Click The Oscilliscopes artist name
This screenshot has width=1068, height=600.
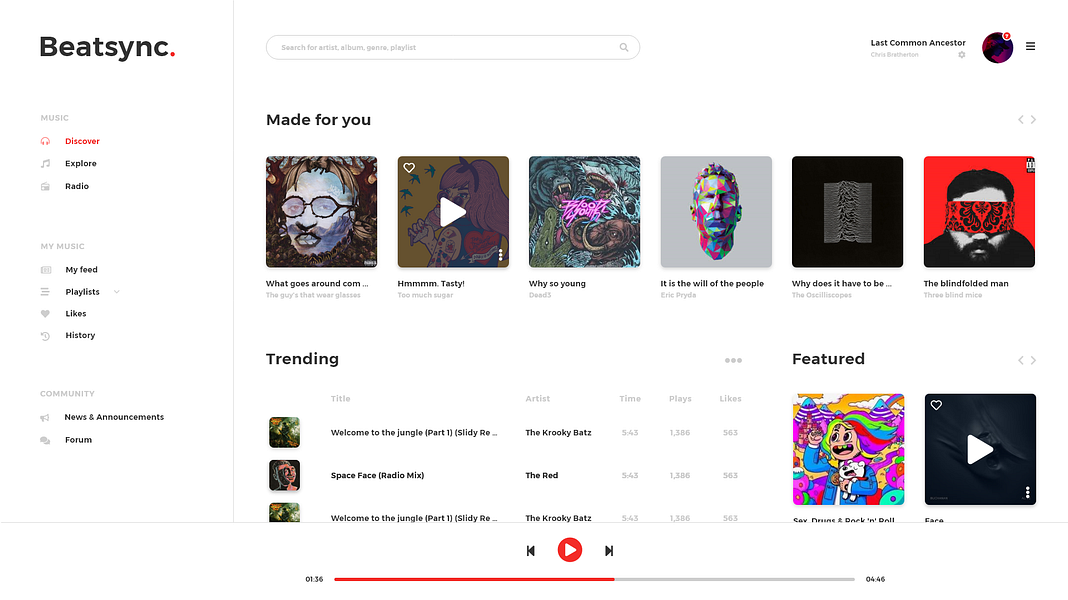click(x=821, y=295)
